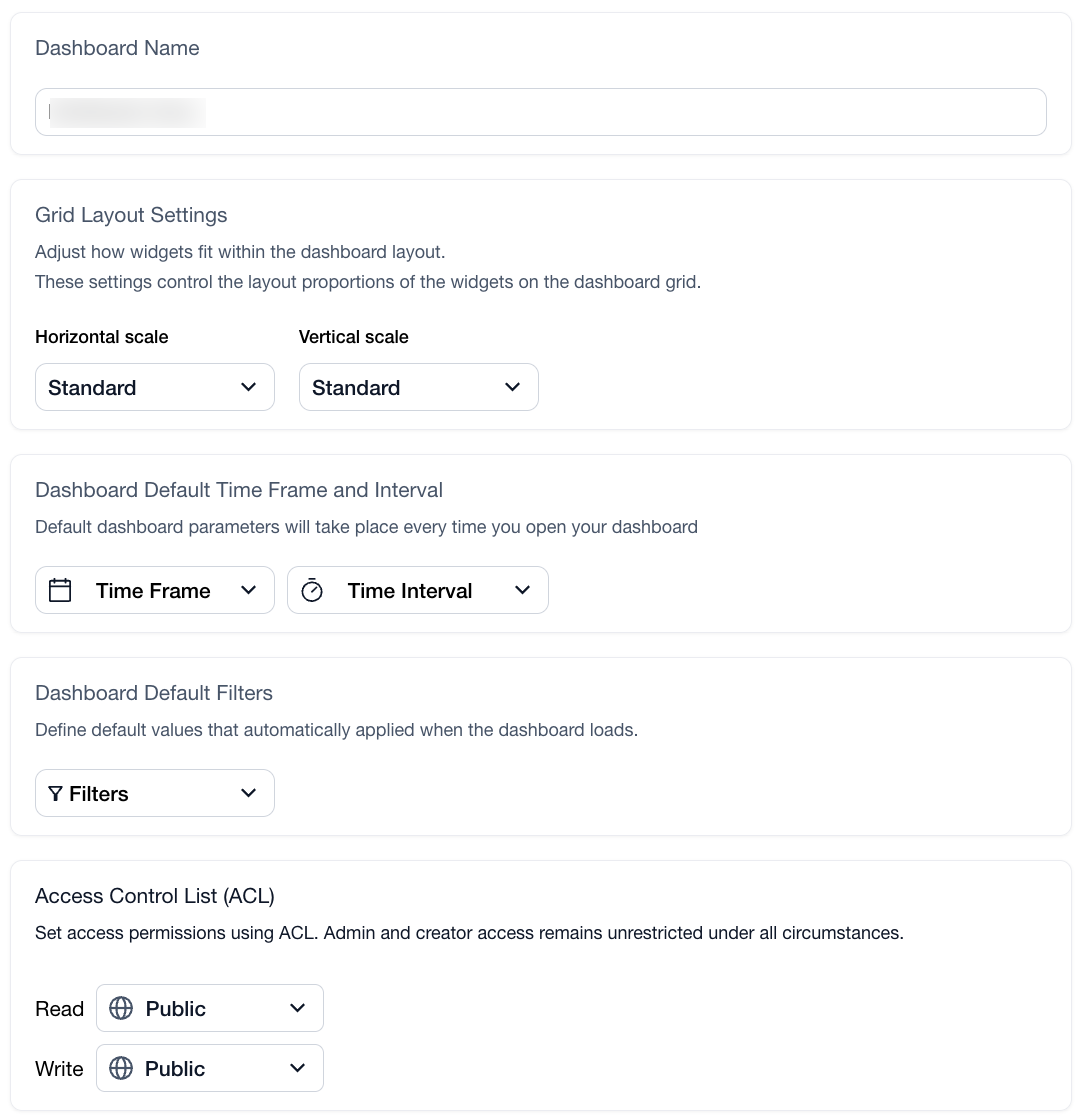
Task: Click the Horizontal scale chevron arrow
Action: [x=249, y=387]
